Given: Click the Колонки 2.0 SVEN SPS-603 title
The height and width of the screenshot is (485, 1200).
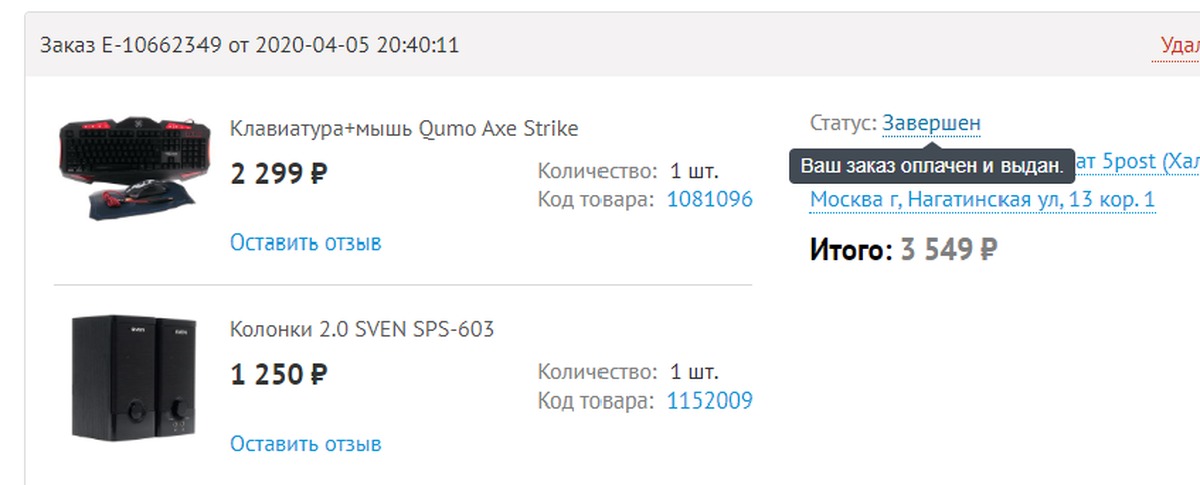Looking at the screenshot, I should pyautogui.click(x=362, y=329).
